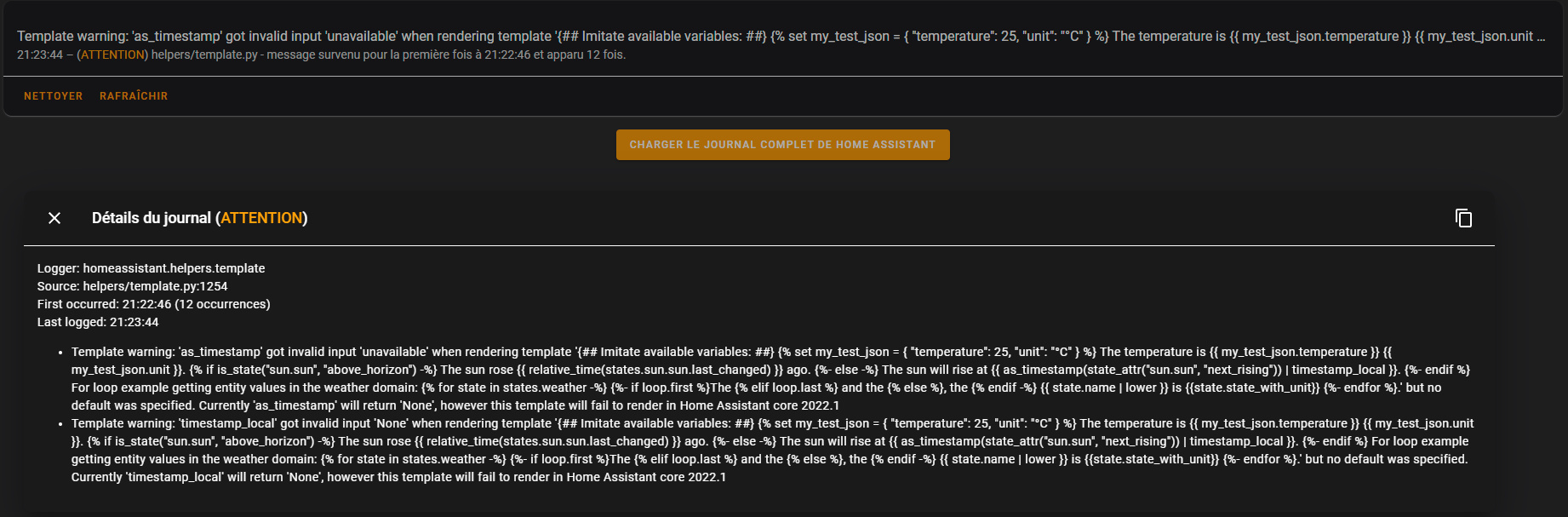The width and height of the screenshot is (1568, 517).
Task: Click the Last logged: 21:23:44 line
Action: (98, 322)
